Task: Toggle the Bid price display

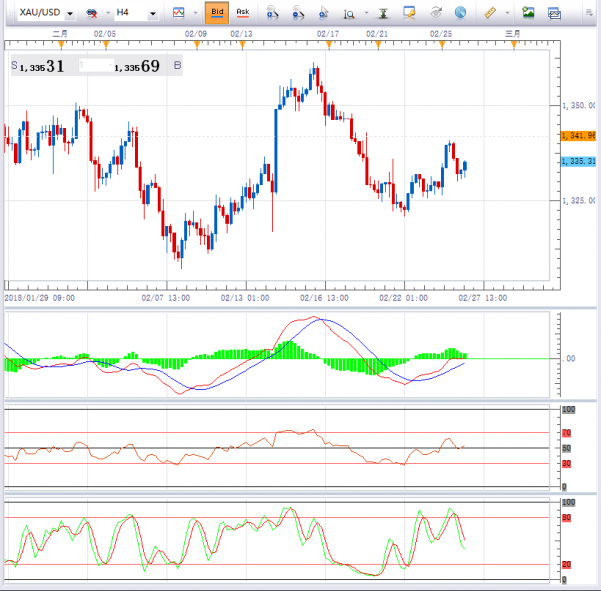Action: [216, 13]
